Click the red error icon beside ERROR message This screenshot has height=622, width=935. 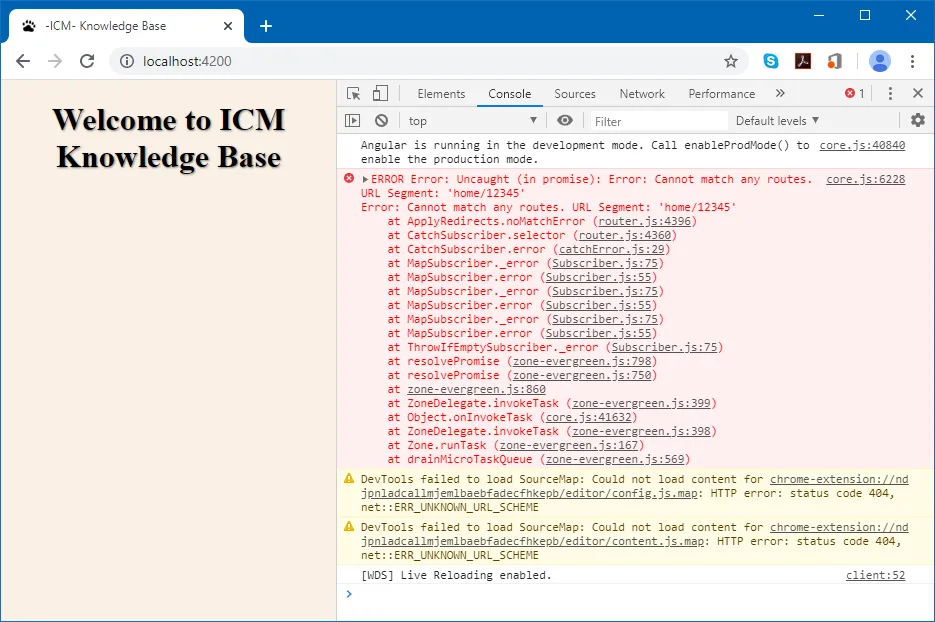point(349,178)
